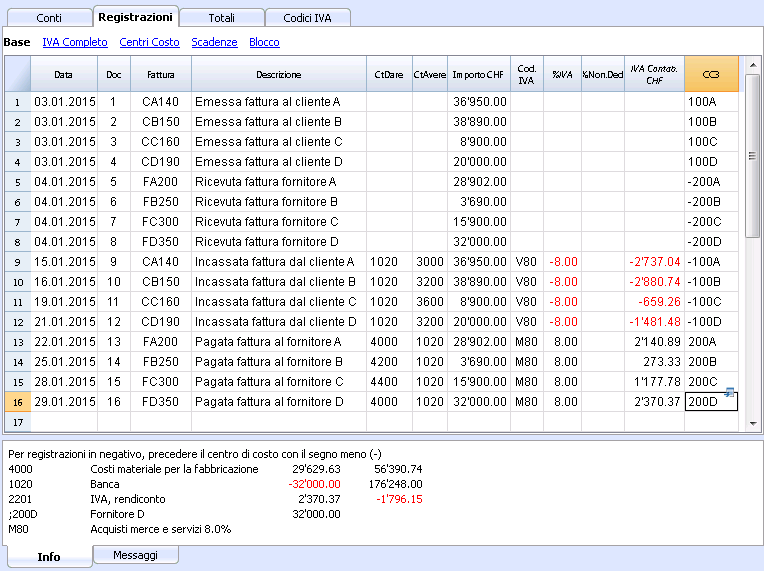Switch to Centri Costo view

coord(150,42)
